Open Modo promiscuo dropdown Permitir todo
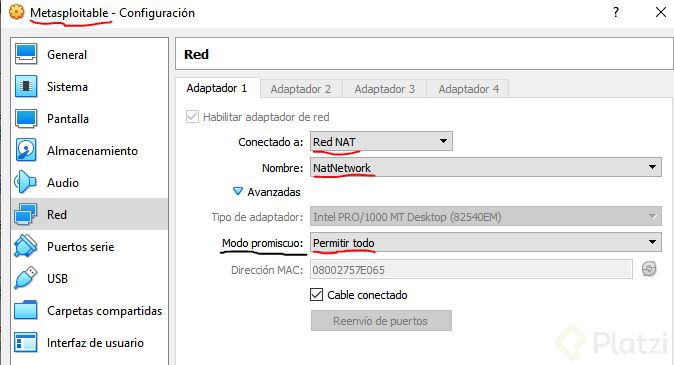674x365 pixels. [486, 242]
